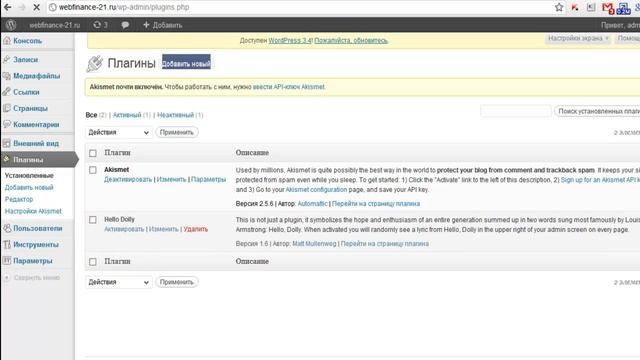Click the top Применить button
Image resolution: width=640 pixels, height=360 pixels.
[x=177, y=132]
